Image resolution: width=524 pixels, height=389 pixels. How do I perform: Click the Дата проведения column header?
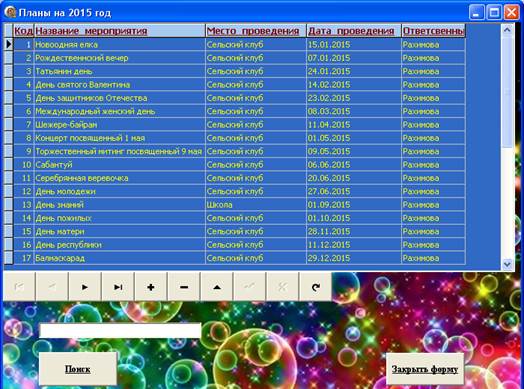point(354,31)
